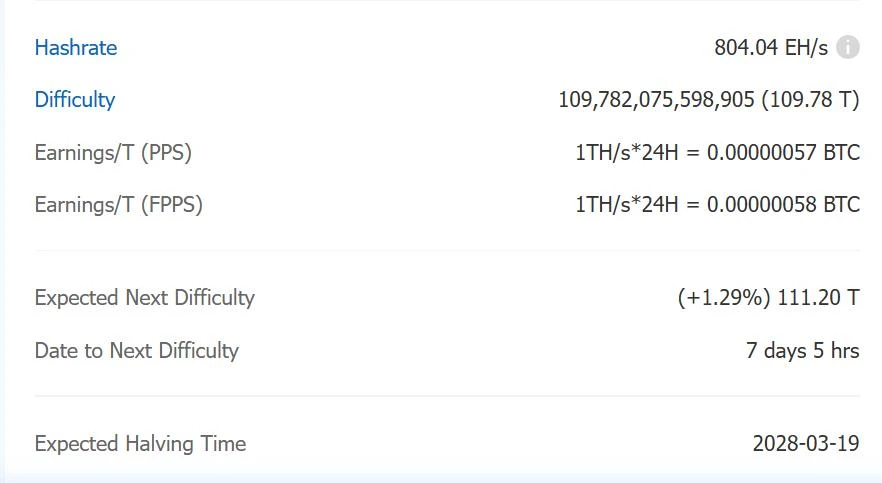Click the 2028-03-19 halving date
Viewport: 882px width, 483px height.
[x=806, y=444]
